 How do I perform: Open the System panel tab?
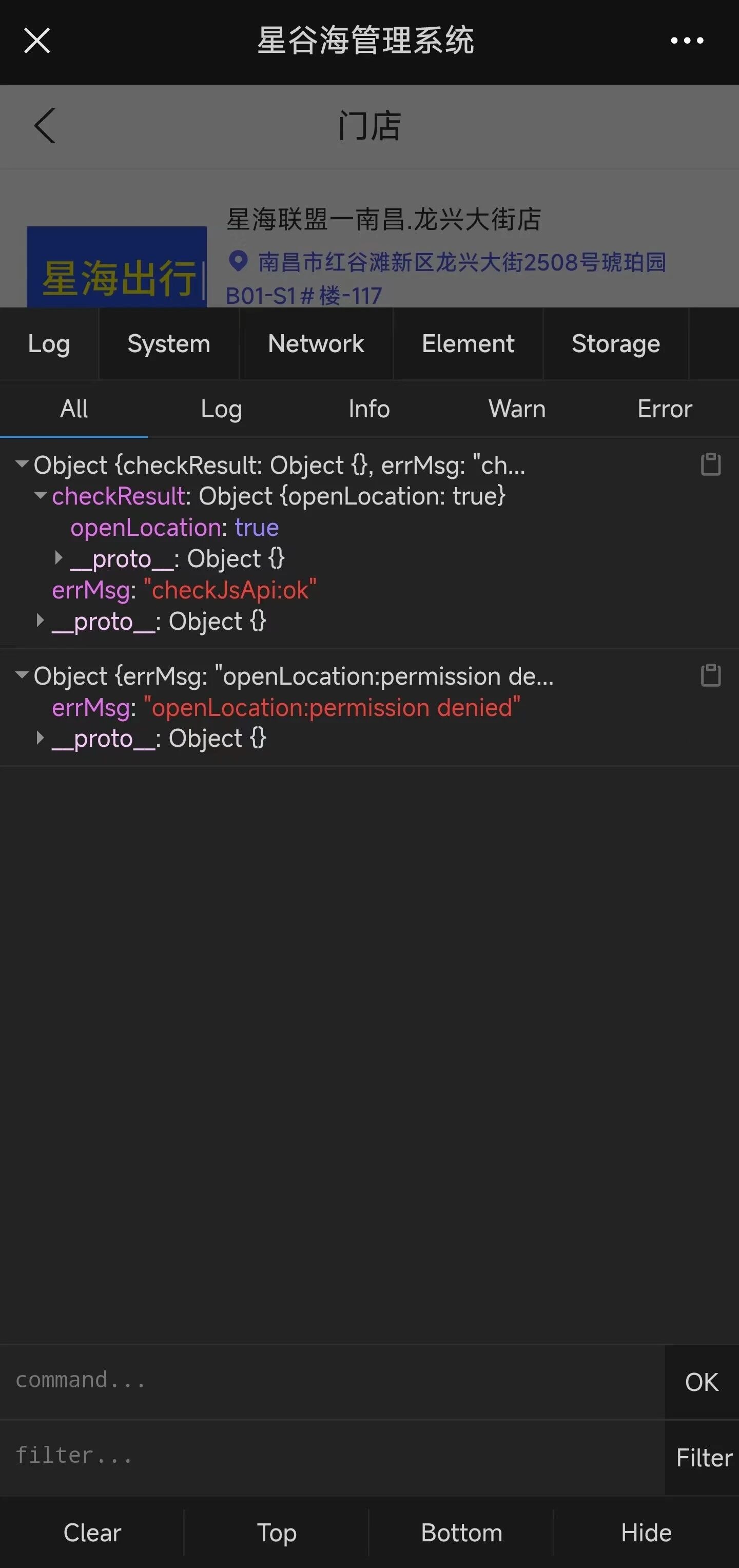(x=169, y=344)
